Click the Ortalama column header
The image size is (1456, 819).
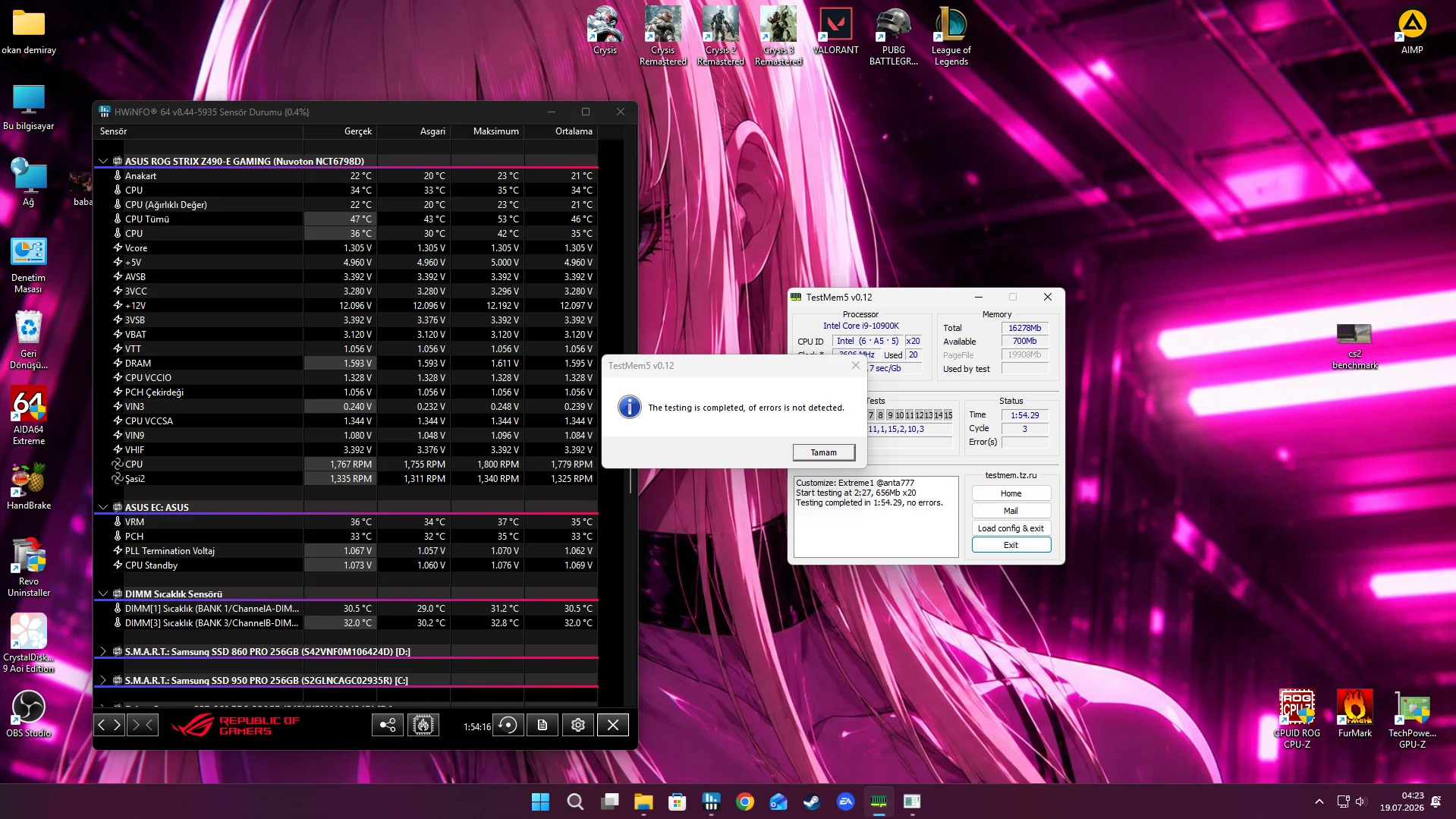point(561,131)
